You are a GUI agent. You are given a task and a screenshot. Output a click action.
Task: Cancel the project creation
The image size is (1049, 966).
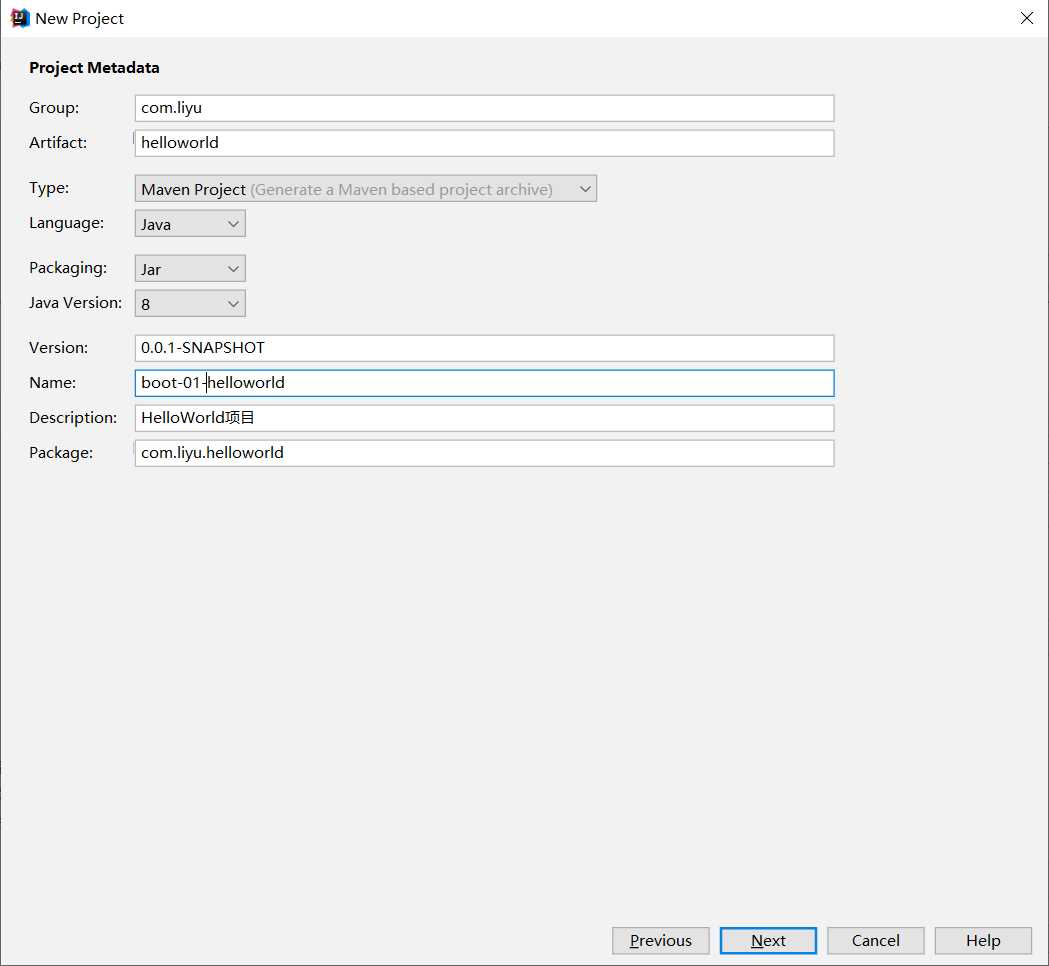coord(876,941)
